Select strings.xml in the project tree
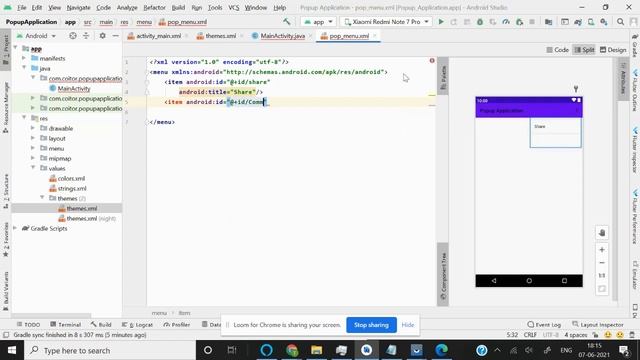Viewport: 640px width, 360px height. coord(72,188)
